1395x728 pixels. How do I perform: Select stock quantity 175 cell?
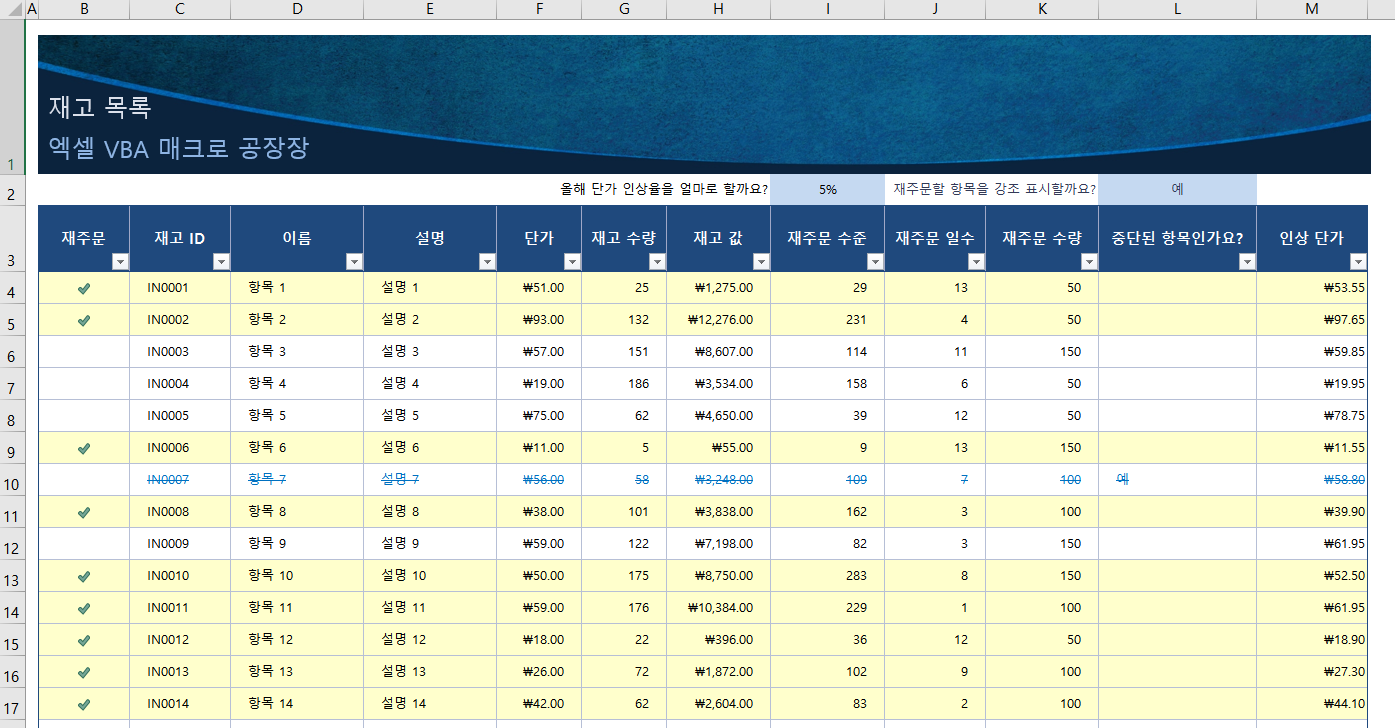(x=624, y=576)
